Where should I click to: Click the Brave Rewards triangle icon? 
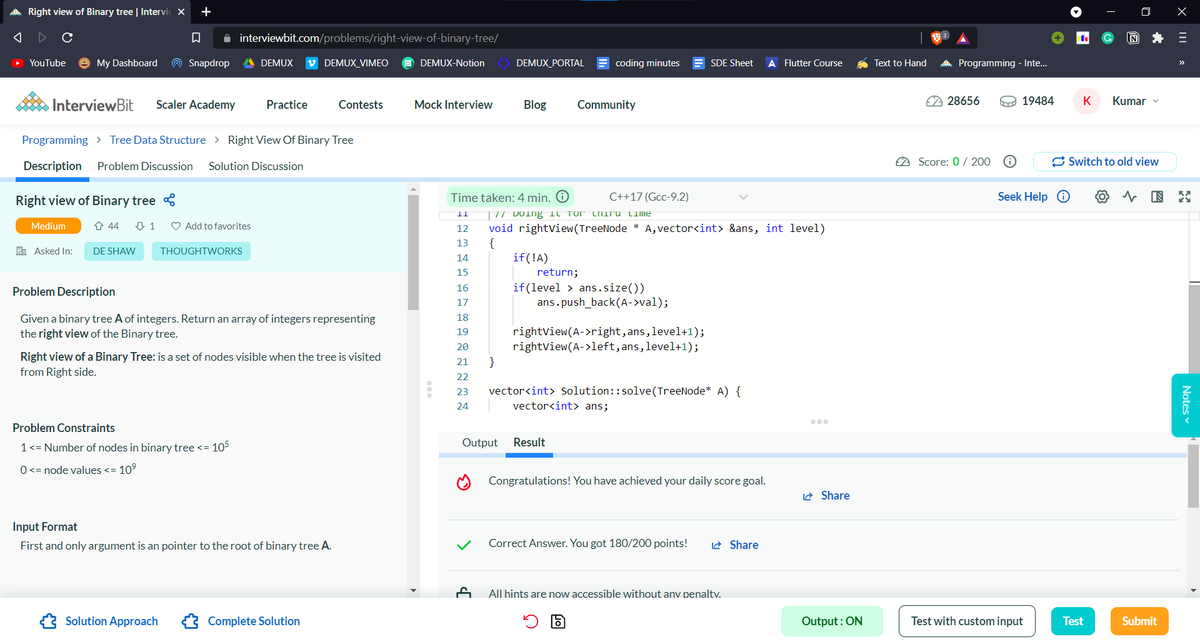click(962, 38)
